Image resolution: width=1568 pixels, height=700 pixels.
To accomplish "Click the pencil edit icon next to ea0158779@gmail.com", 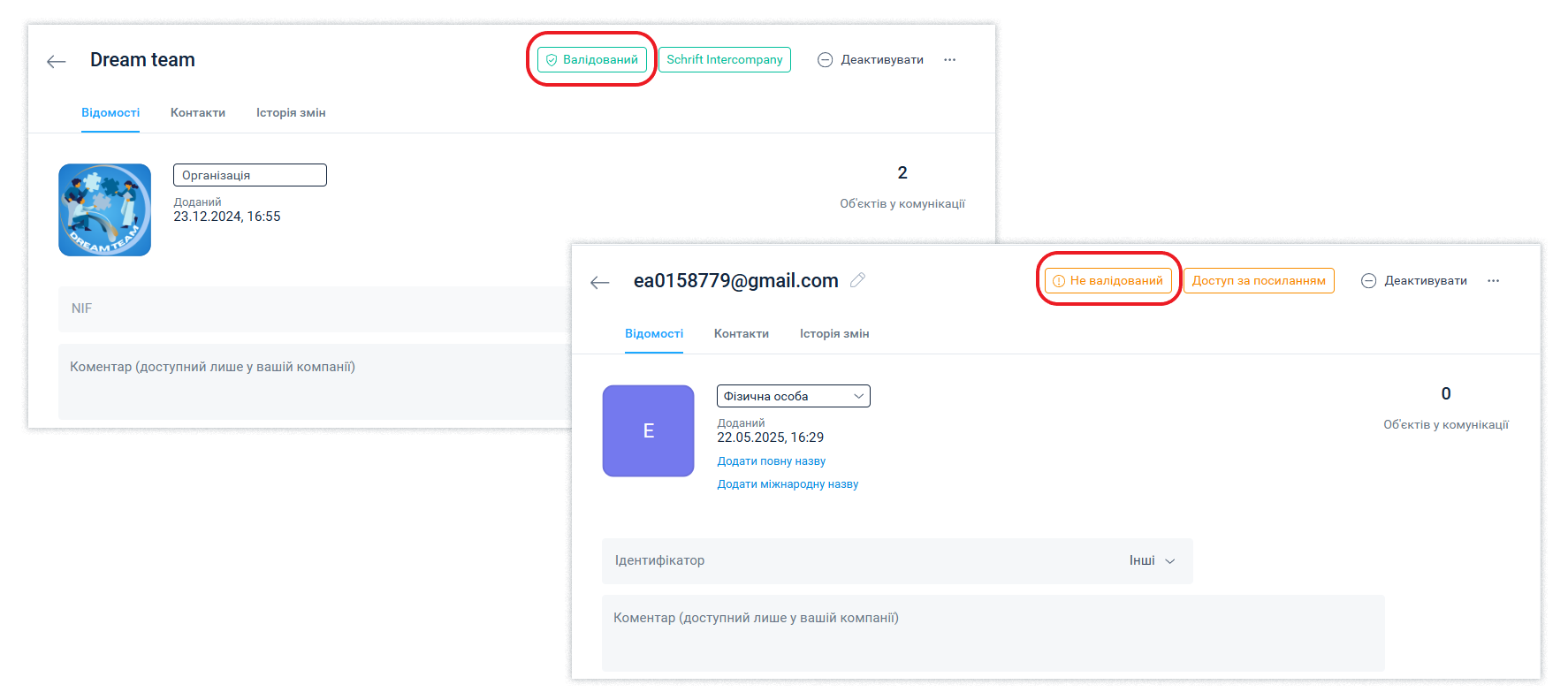I will (x=857, y=280).
